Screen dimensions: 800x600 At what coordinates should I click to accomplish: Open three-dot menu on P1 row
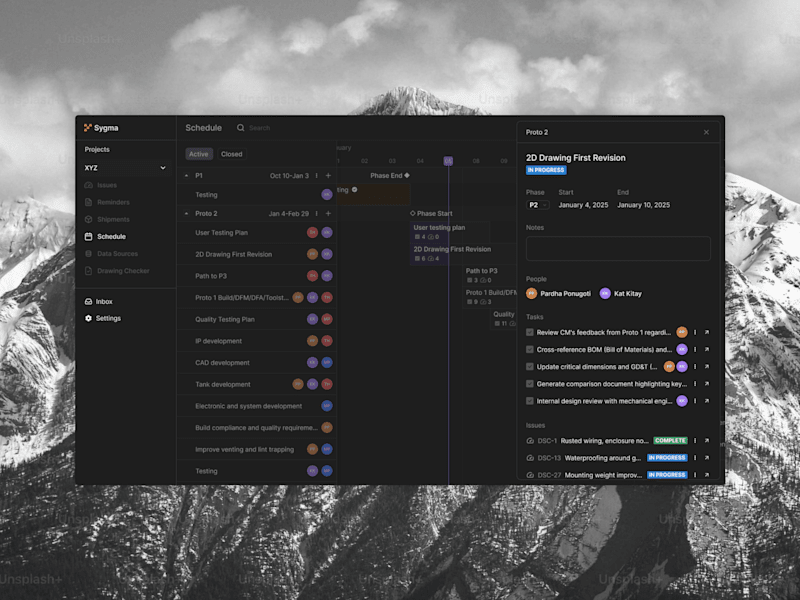(x=316, y=176)
